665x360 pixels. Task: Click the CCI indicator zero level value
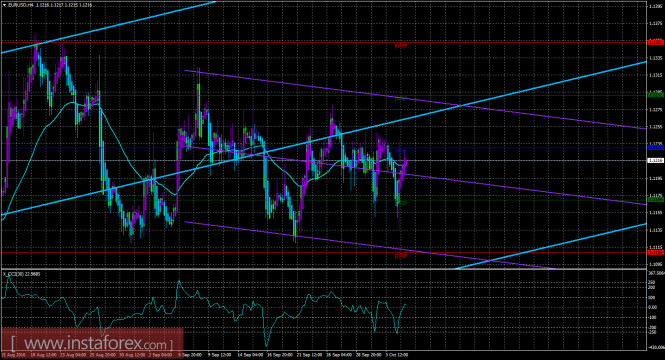654,307
